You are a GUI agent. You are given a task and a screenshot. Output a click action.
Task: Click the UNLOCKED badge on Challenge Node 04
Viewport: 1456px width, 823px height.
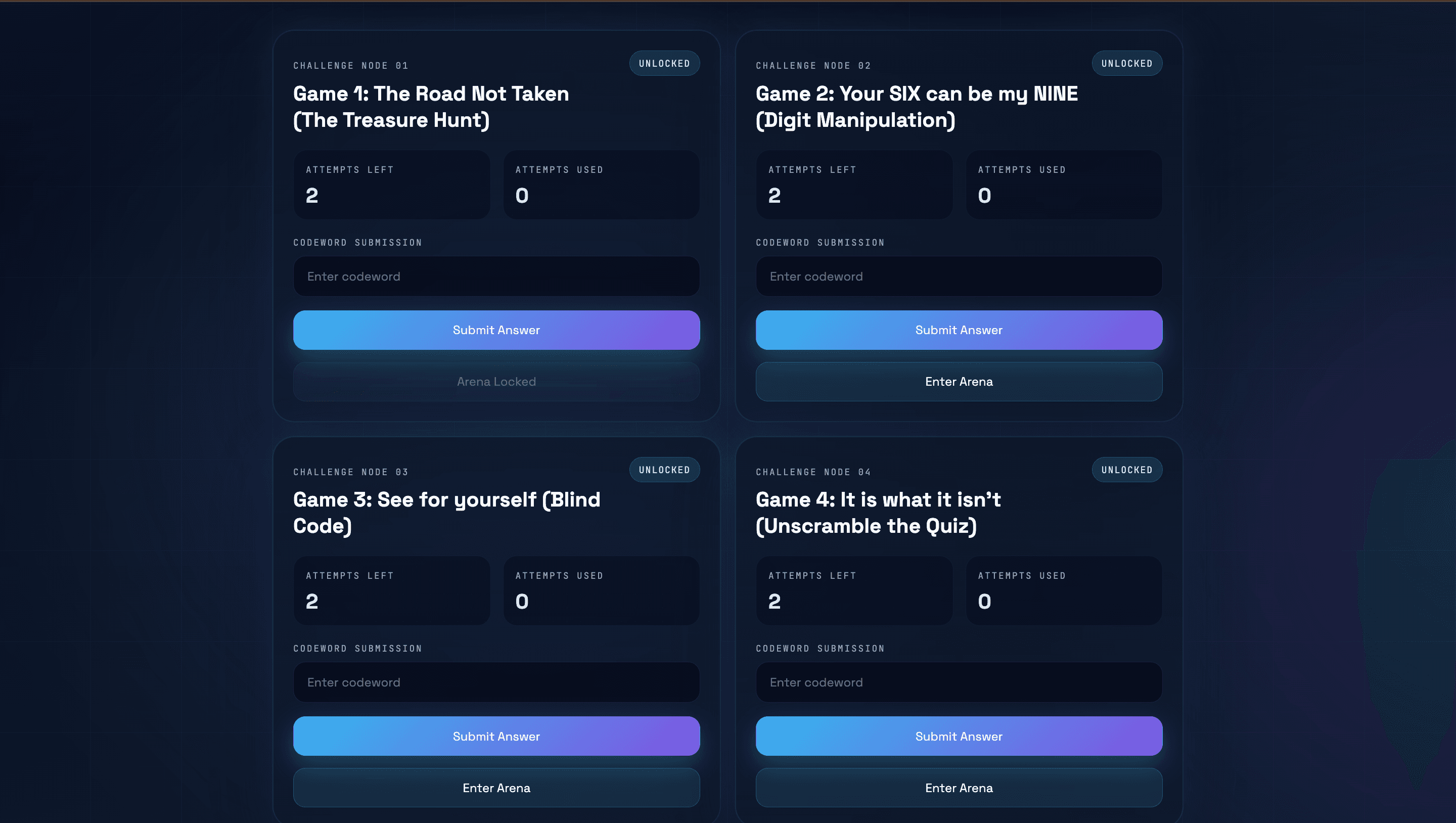click(1127, 469)
